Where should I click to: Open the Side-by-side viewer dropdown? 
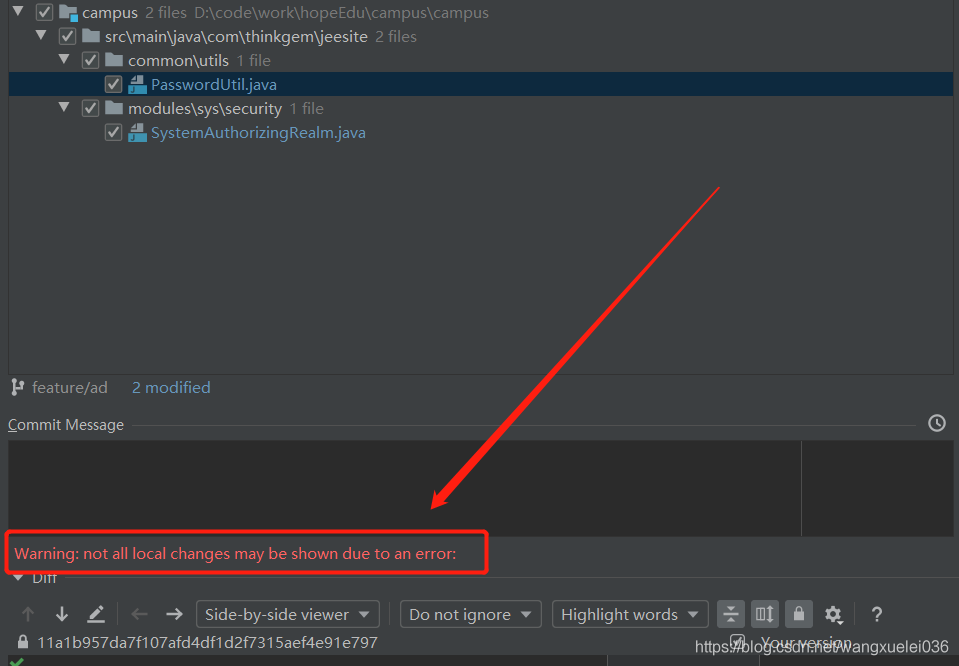click(287, 614)
